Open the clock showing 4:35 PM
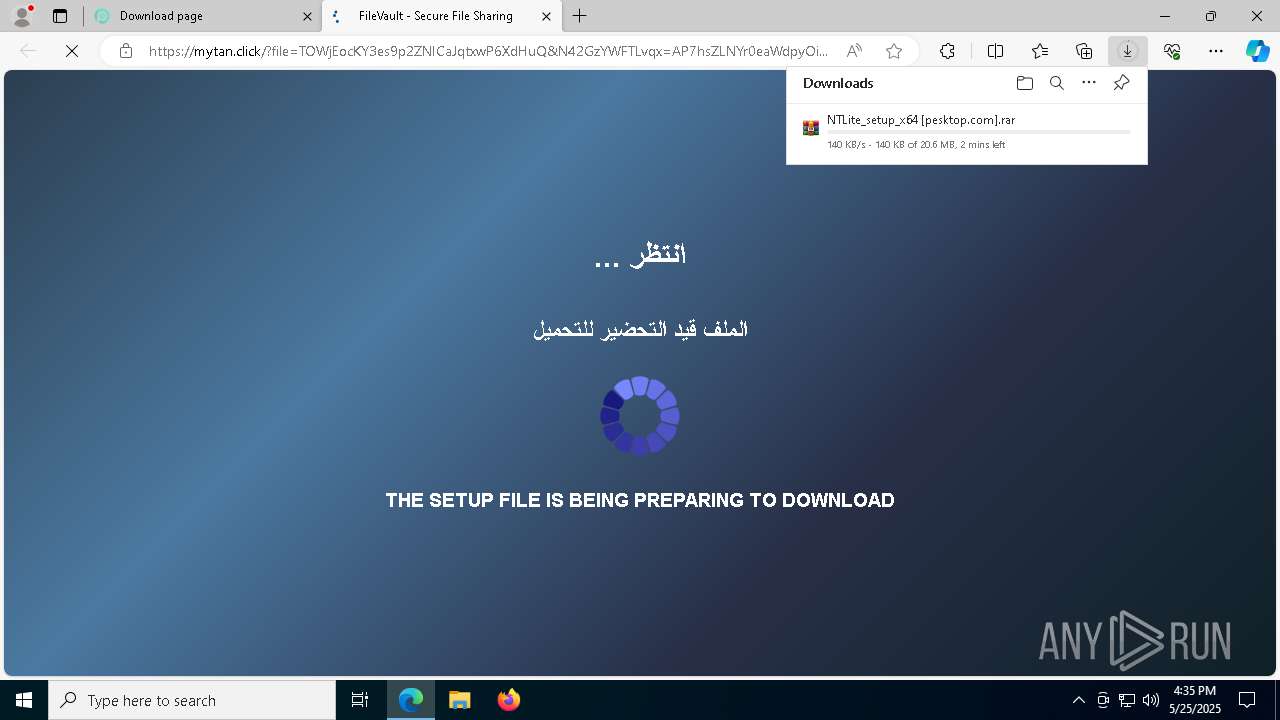This screenshot has width=1280, height=720. (1195, 700)
